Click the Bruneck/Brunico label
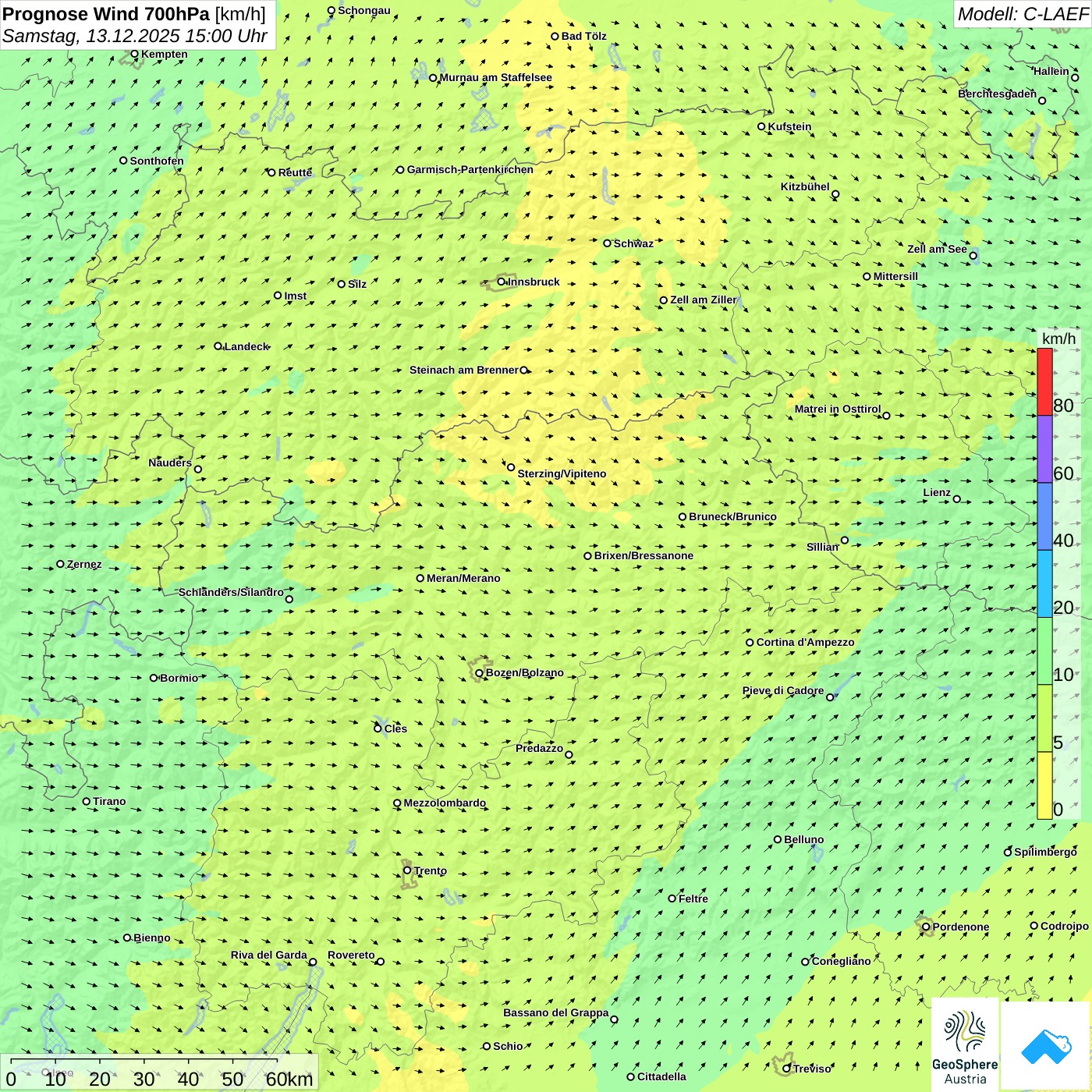1092x1092 pixels. 732,516
